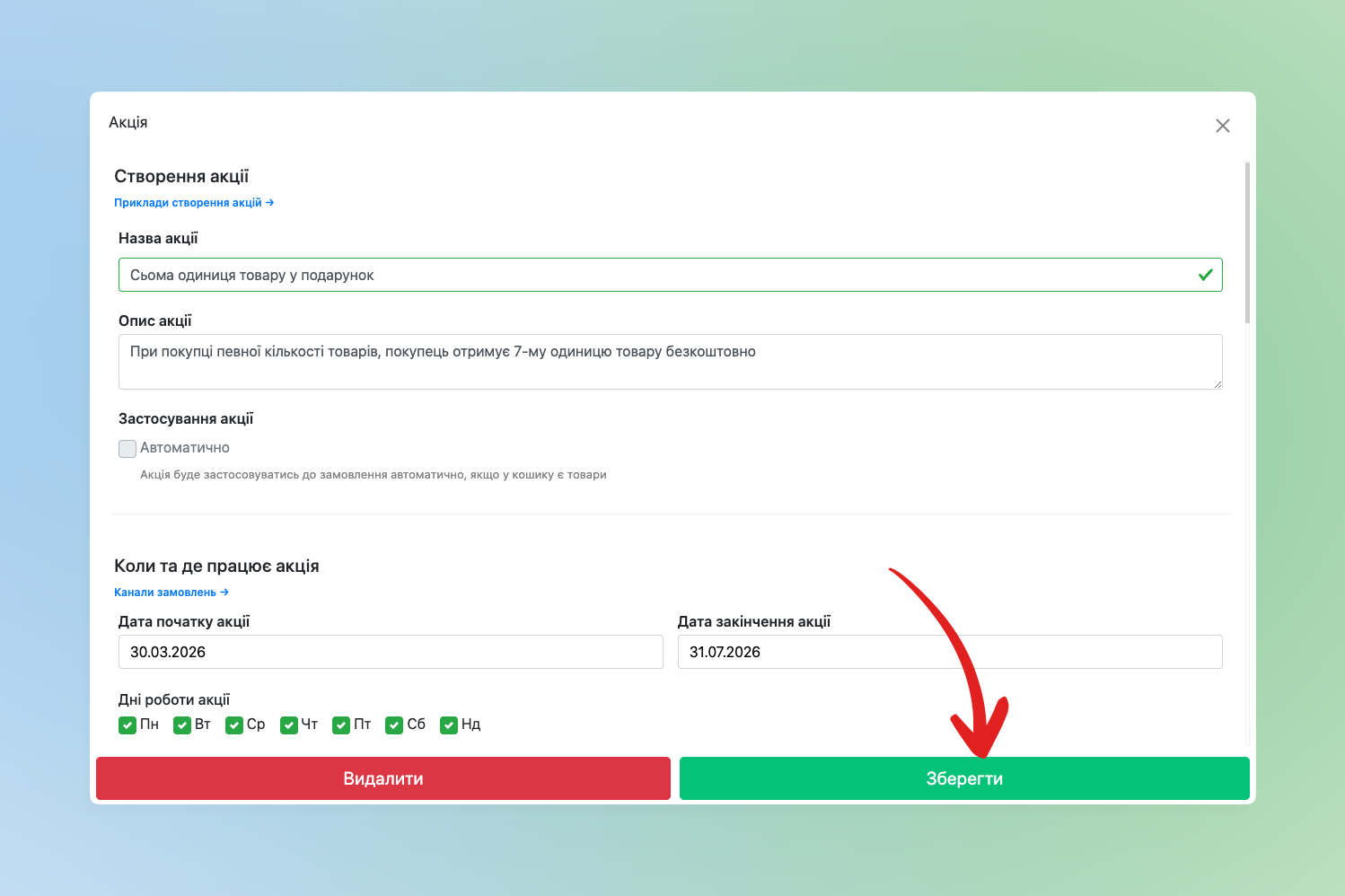The image size is (1345, 896).
Task: Click the dialog's vertical scrollbar
Action: [x=1247, y=242]
